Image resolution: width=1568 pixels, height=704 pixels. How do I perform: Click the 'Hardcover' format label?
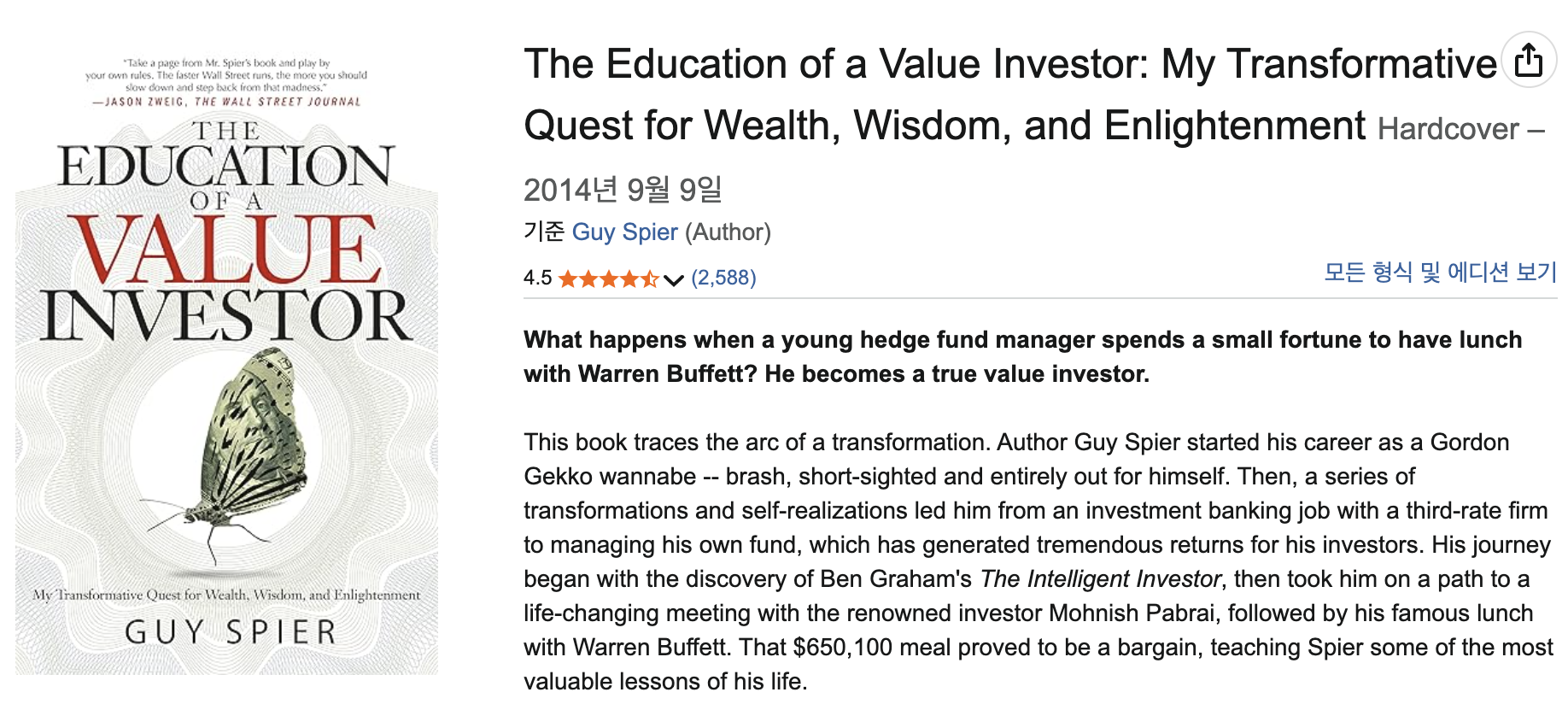[1448, 129]
